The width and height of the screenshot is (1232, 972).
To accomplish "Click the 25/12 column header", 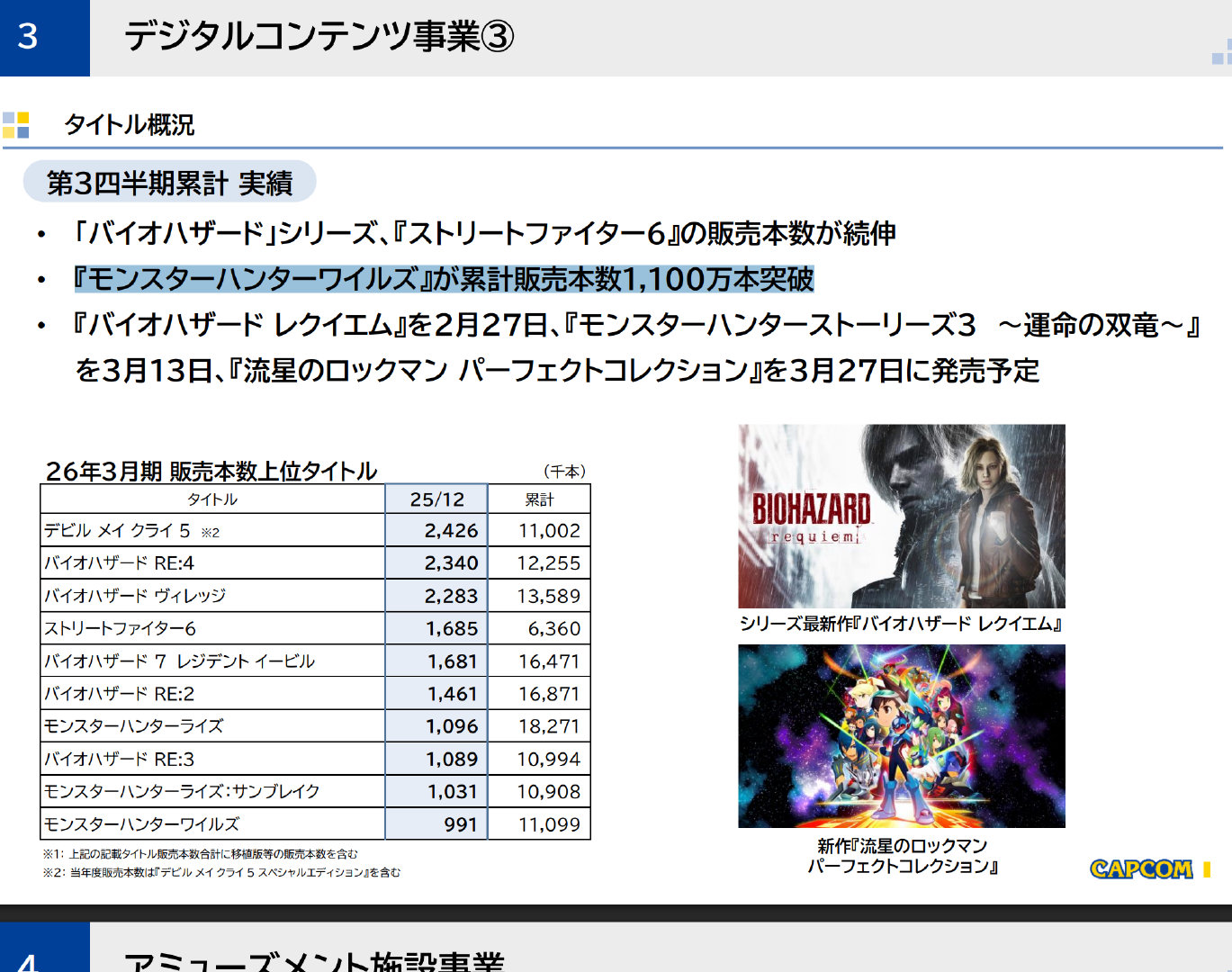I will [437, 499].
